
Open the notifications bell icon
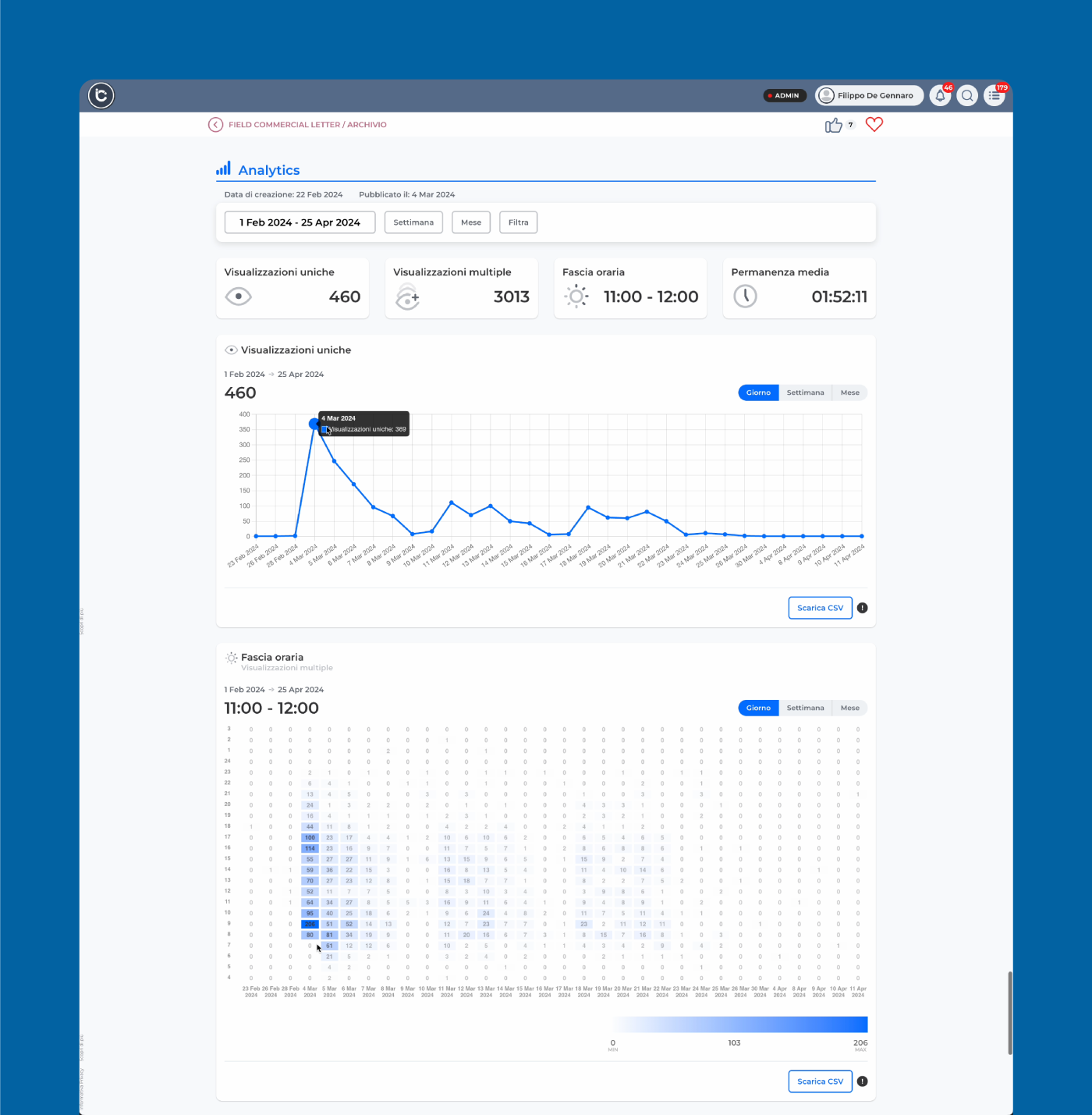tap(941, 96)
